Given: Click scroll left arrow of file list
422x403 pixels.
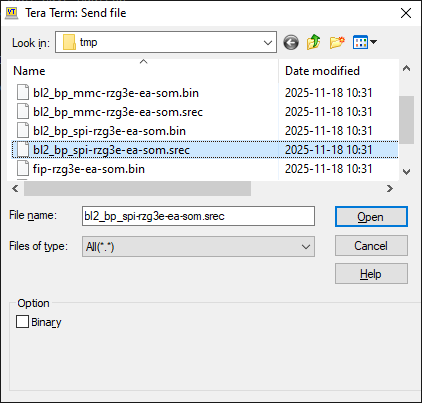Looking at the screenshot, I should 15,189.
